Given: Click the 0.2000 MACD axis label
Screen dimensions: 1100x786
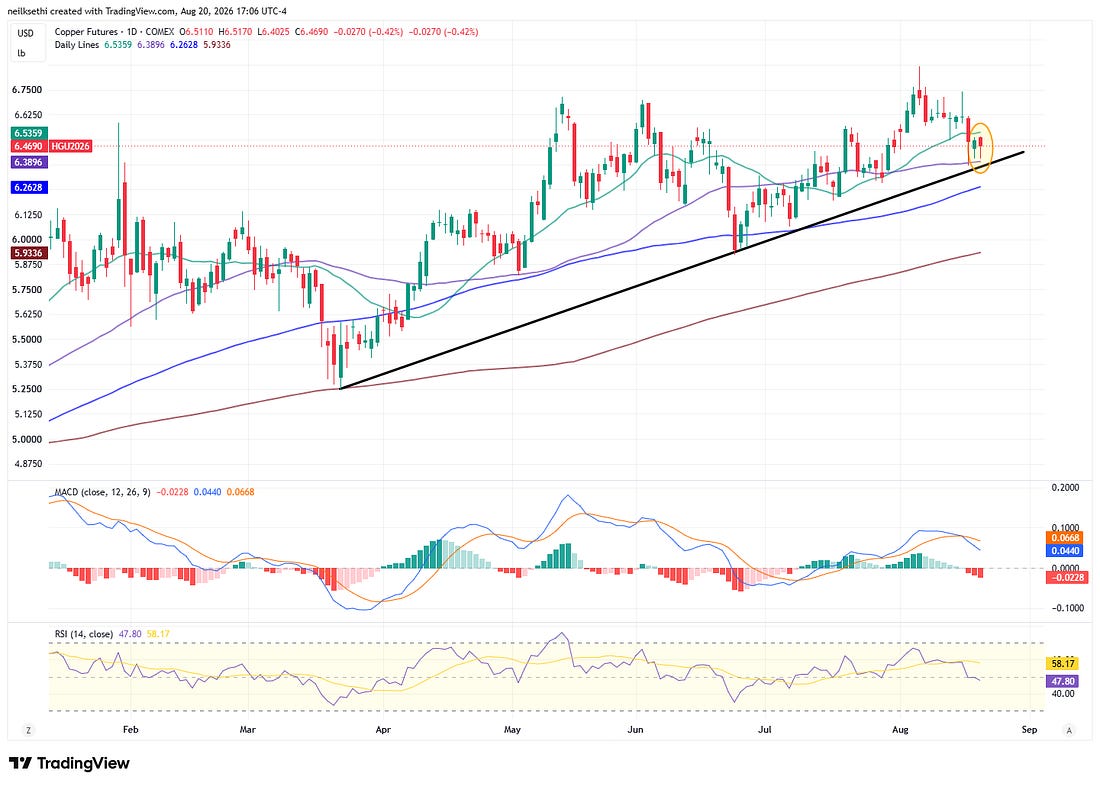Looking at the screenshot, I should pos(1065,488).
